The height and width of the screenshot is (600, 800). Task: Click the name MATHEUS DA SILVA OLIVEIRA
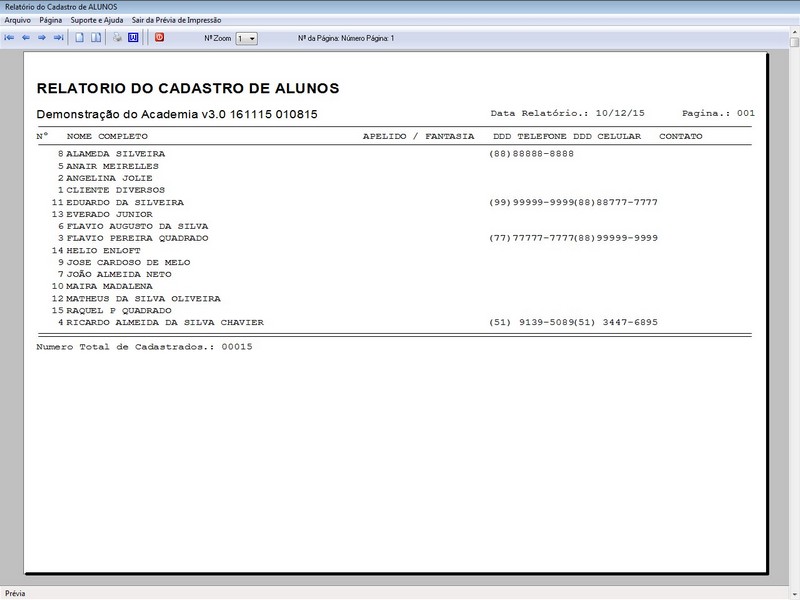143,298
